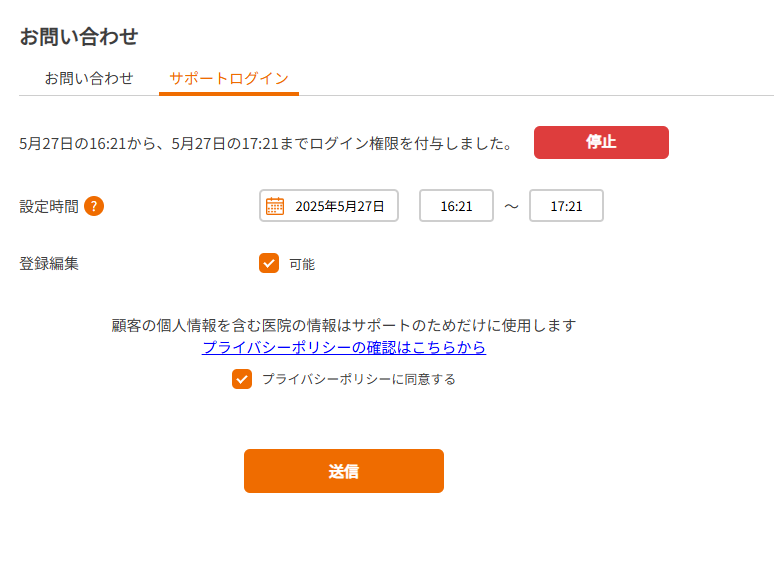
Task: Click the プライバシーポリシーに同意する label
Action: coord(359,379)
